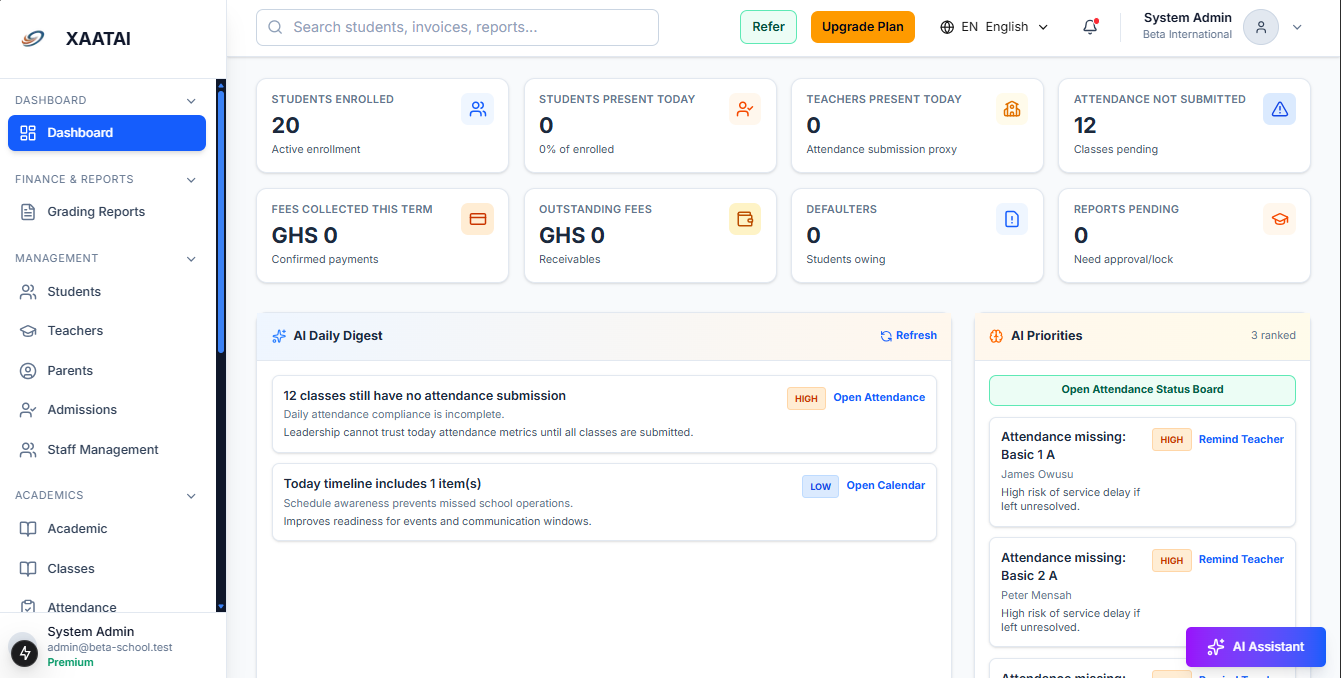Collapse the Dashboard sidebar section
The width and height of the screenshot is (1341, 678).
[x=191, y=100]
